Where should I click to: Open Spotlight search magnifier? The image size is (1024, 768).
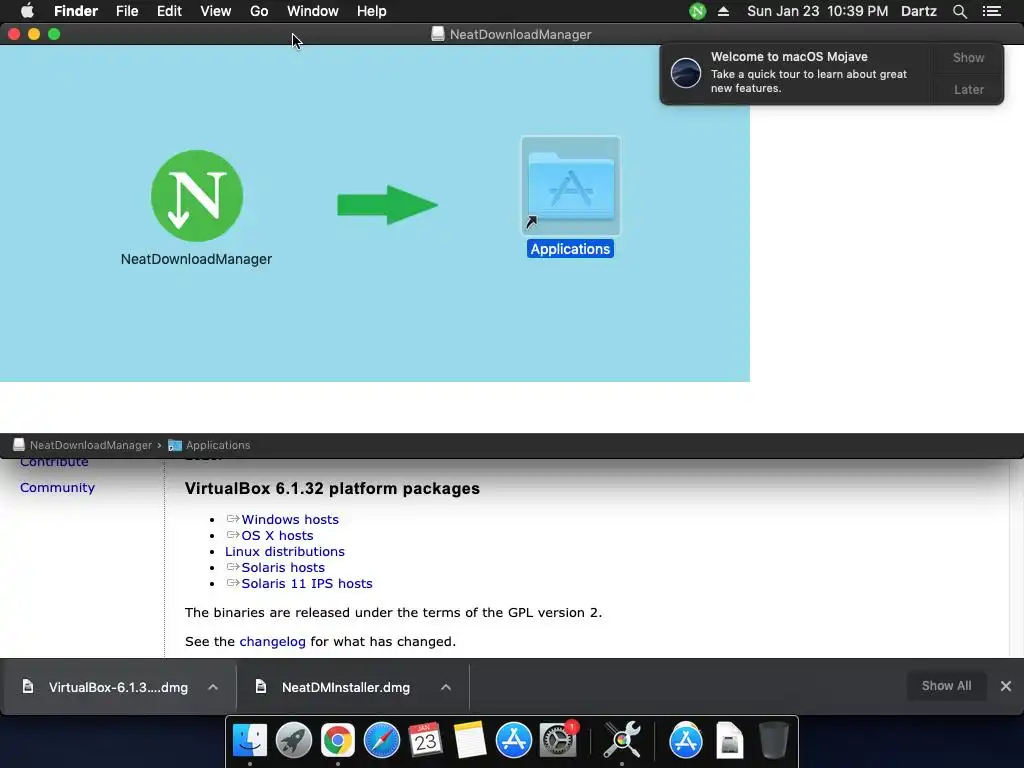coord(959,11)
